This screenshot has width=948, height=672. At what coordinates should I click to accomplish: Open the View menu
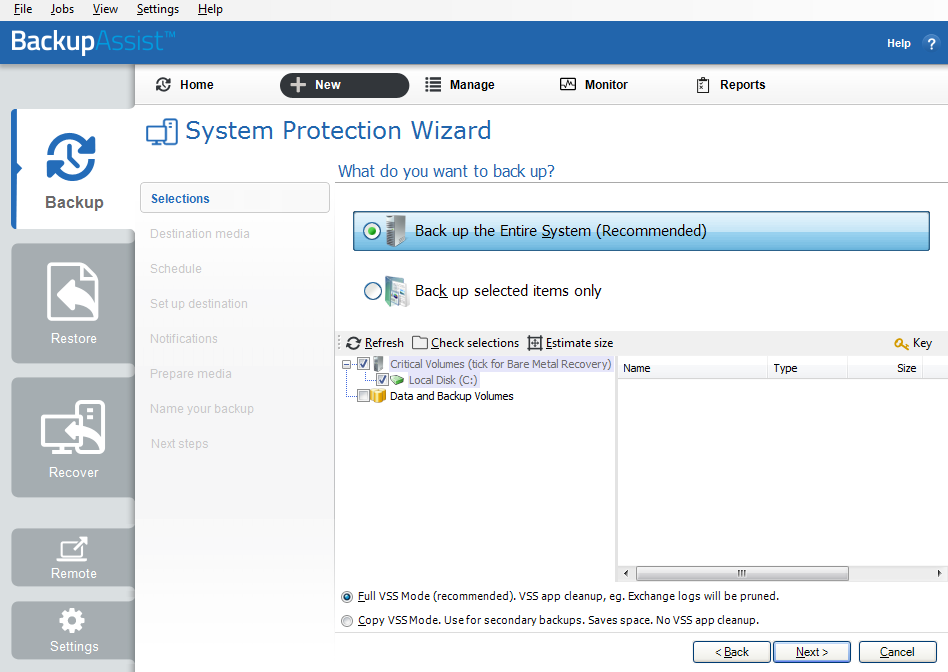105,9
